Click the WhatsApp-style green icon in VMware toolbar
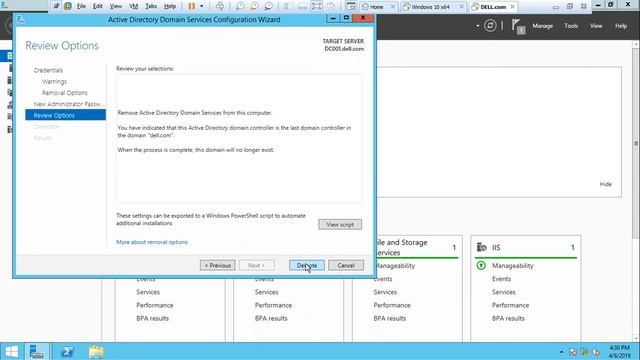This screenshot has height=360, width=640. tap(68, 6)
